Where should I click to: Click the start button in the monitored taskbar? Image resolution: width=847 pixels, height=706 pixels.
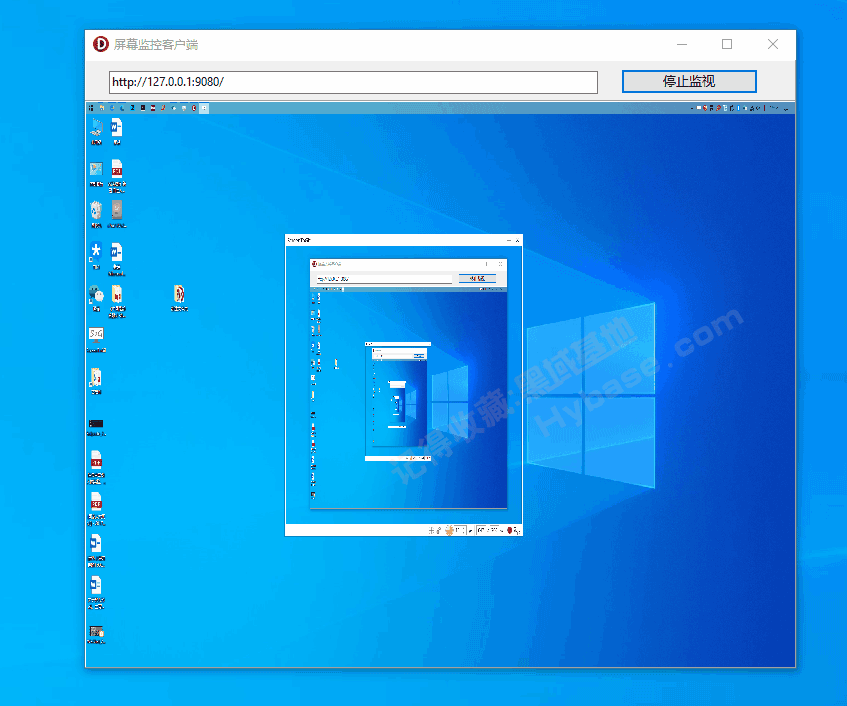(x=91, y=108)
